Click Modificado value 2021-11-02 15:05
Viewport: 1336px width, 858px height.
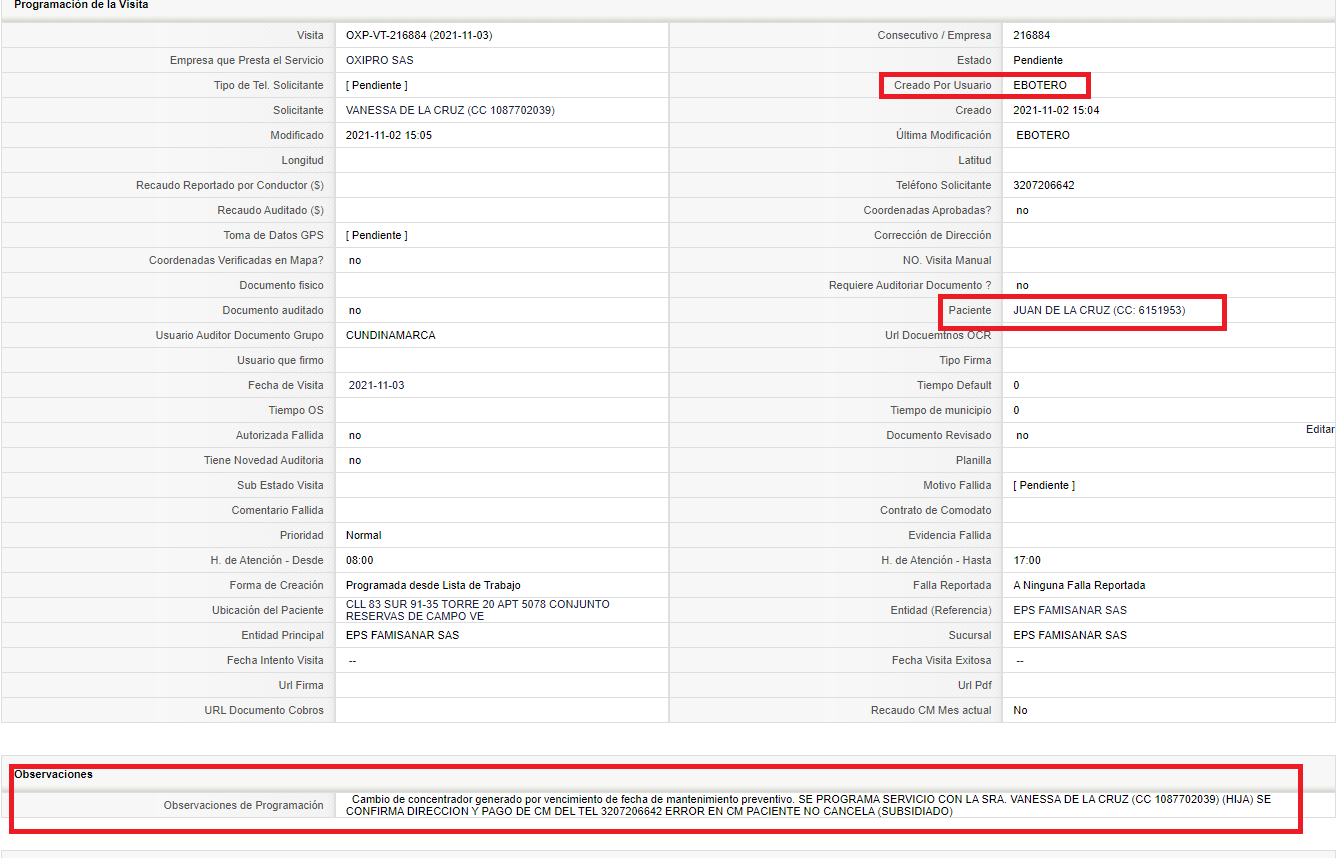389,135
